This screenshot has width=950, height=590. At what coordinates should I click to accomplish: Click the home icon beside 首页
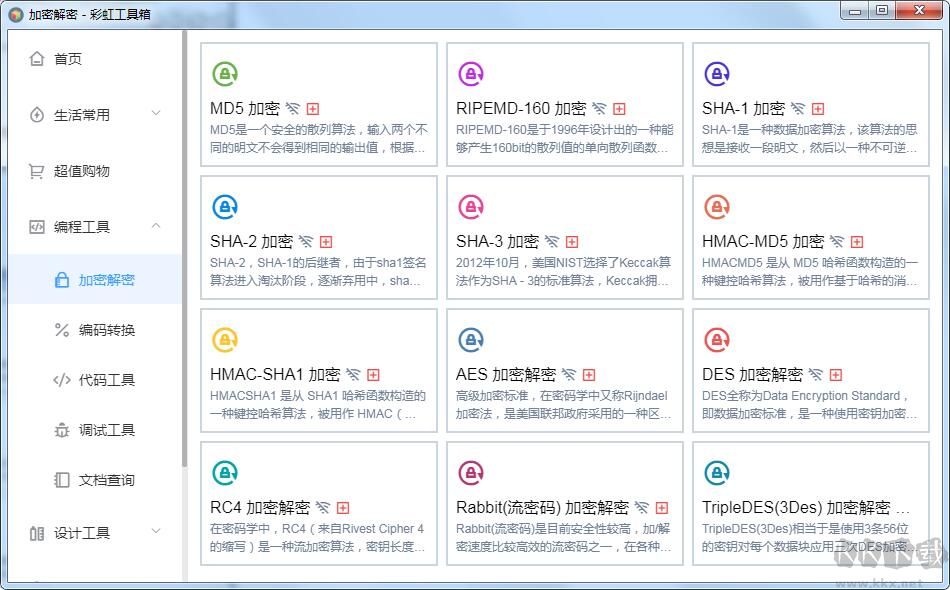point(36,58)
